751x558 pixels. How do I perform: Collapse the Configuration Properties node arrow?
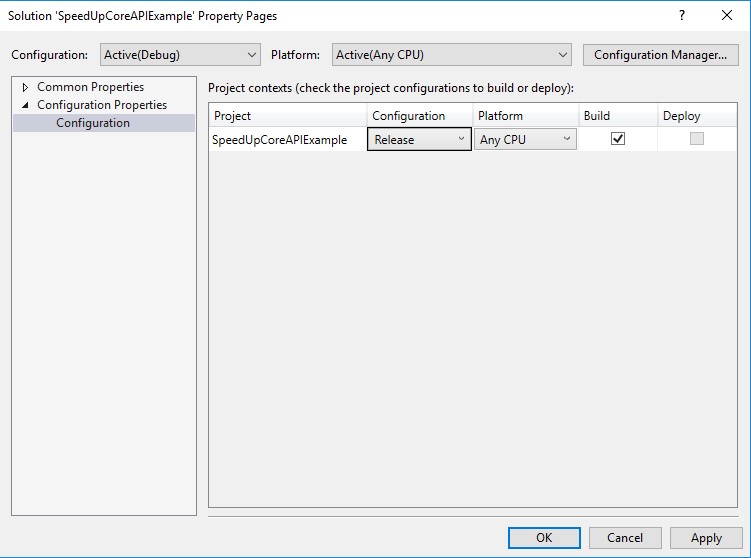(25, 105)
